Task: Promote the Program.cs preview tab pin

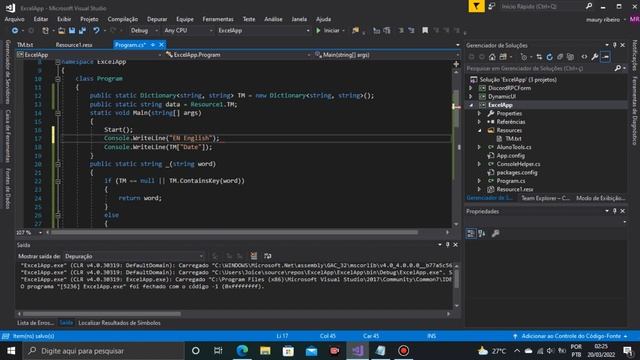Action: point(153,44)
